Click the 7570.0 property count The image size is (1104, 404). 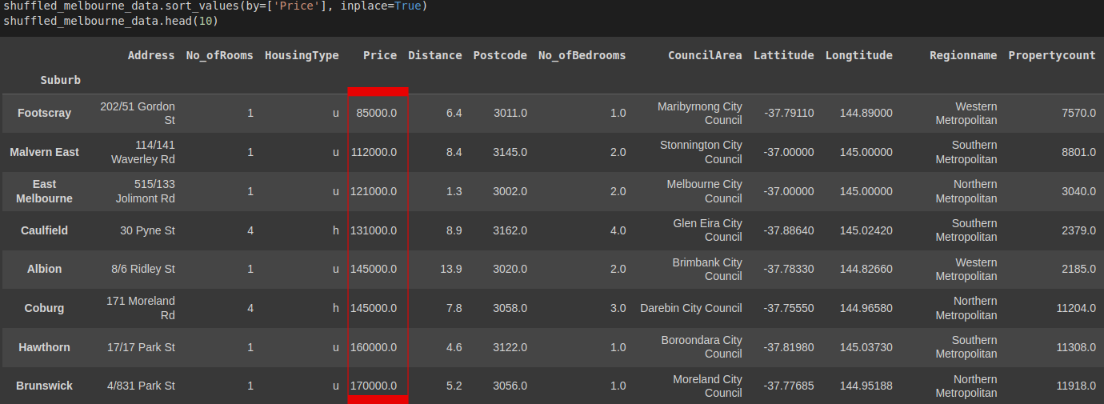pos(1079,113)
